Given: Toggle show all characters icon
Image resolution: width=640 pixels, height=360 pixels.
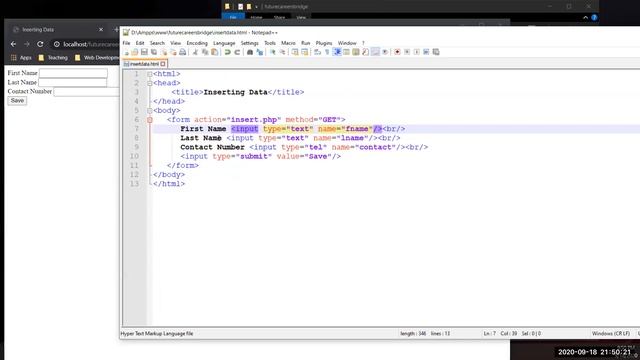Looking at the screenshot, I should tap(327, 52).
